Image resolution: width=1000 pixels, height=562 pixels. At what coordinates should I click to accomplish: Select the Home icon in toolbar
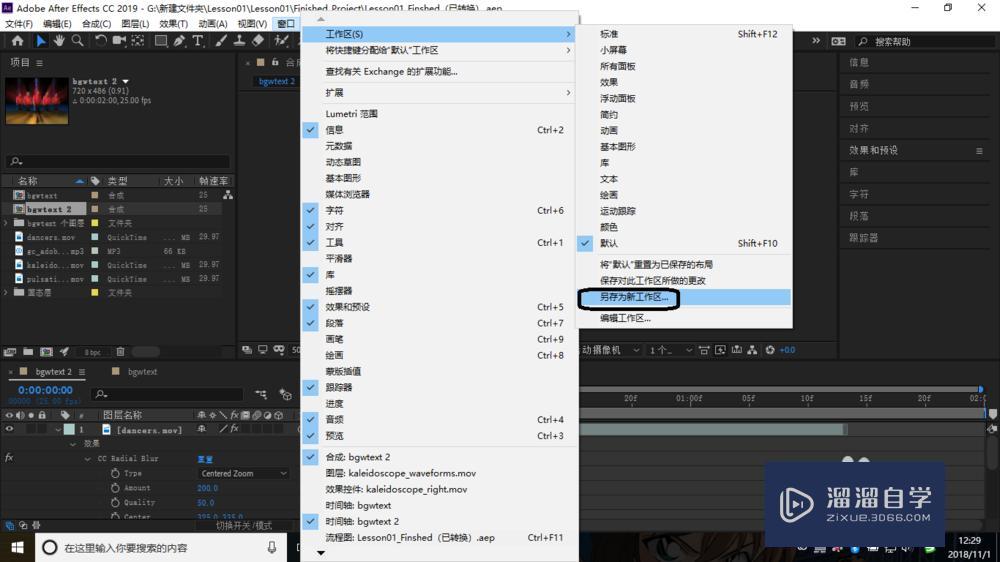pos(17,41)
